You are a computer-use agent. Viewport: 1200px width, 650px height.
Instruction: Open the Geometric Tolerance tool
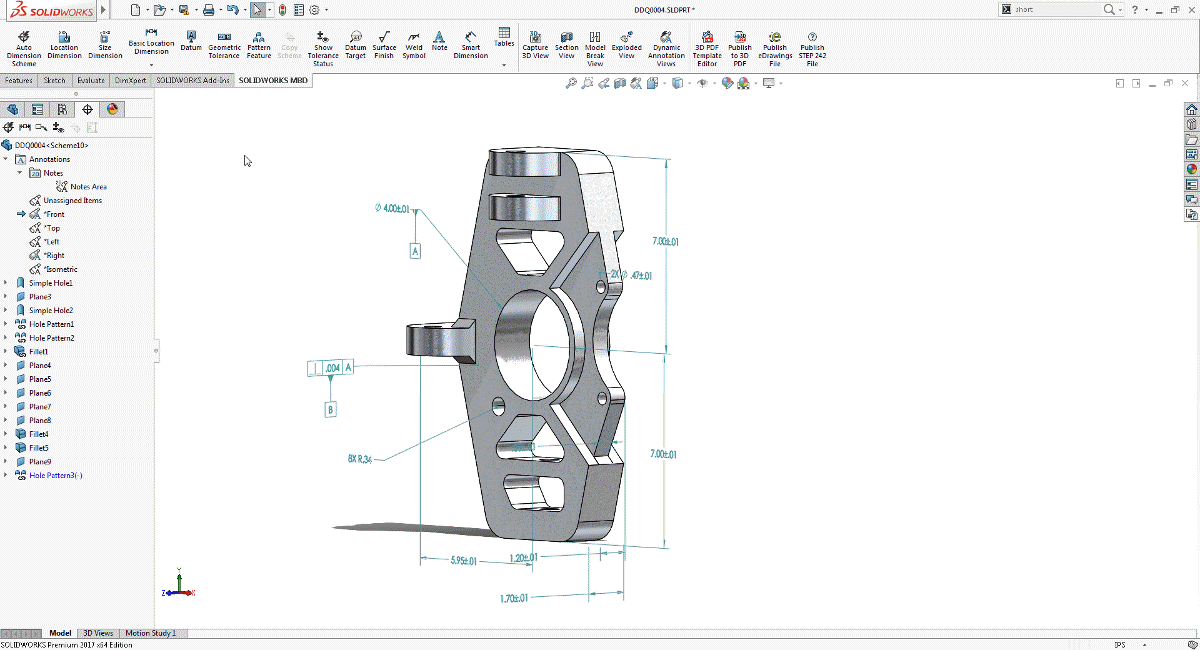224,45
